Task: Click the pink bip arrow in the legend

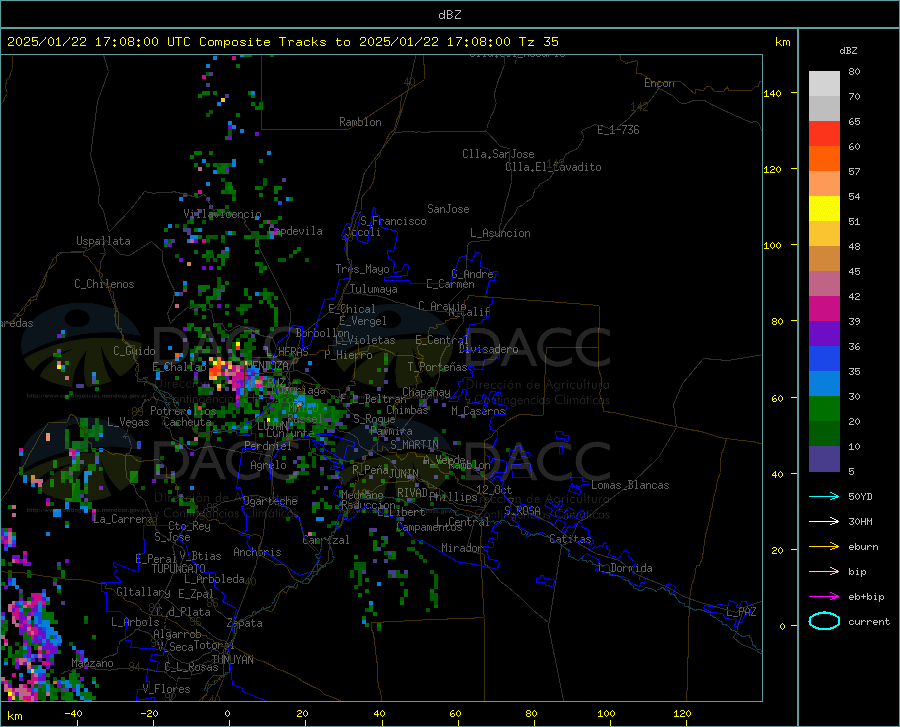Action: pos(824,572)
